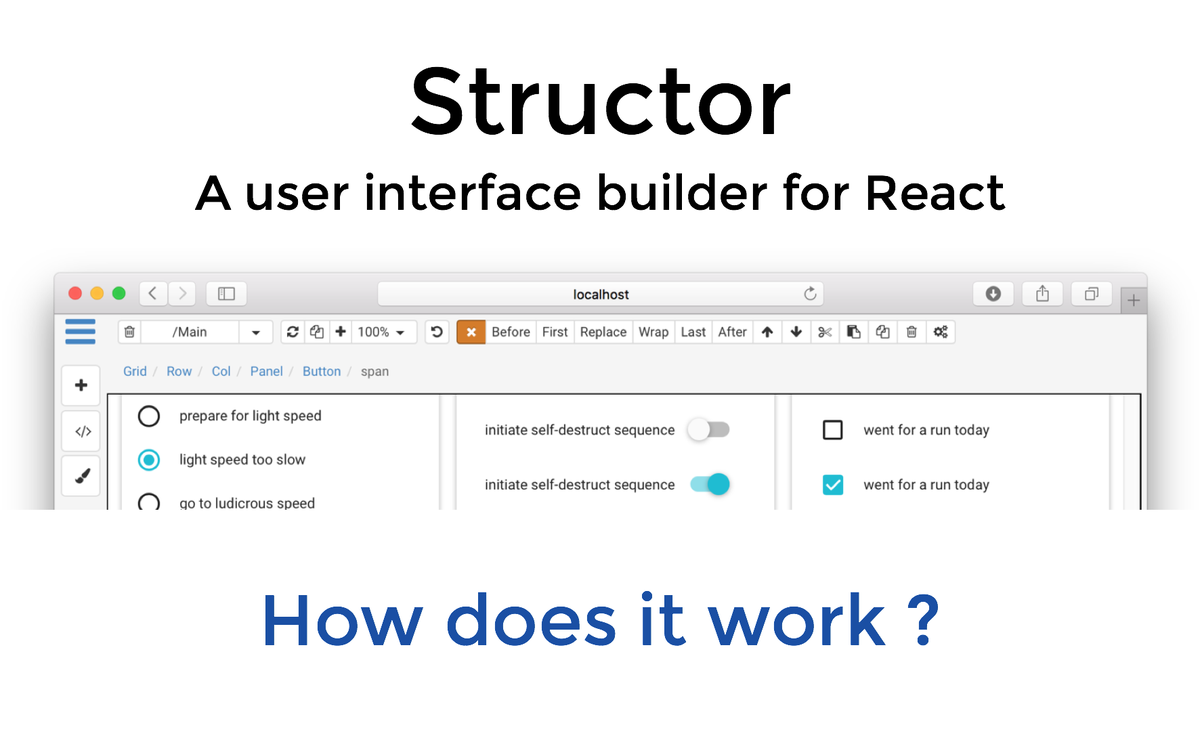Click the Row breadcrumb link

click(179, 371)
